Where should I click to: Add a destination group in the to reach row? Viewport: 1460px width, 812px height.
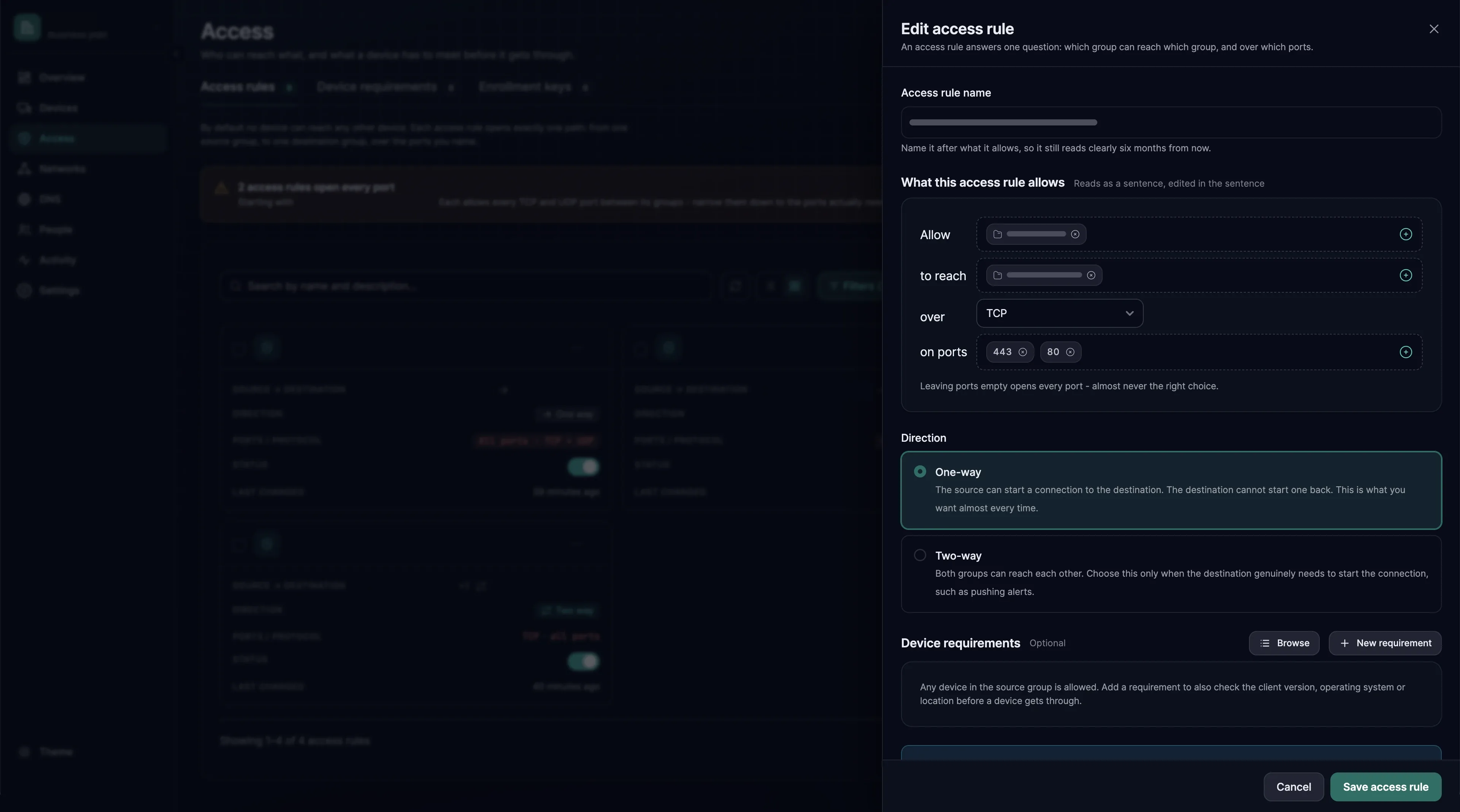tap(1405, 275)
